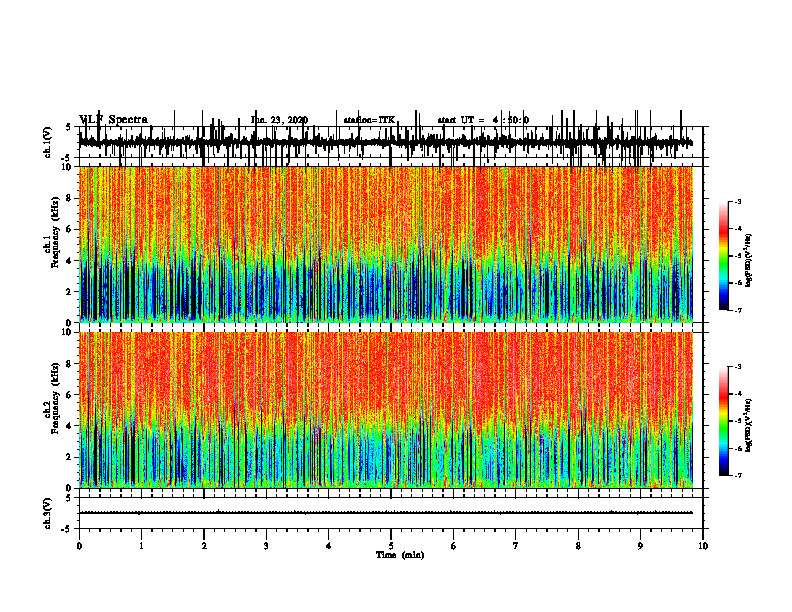The height and width of the screenshot is (612, 792).
Task: Click the "4" tick on ch.2 frequency axis
Action: point(69,426)
